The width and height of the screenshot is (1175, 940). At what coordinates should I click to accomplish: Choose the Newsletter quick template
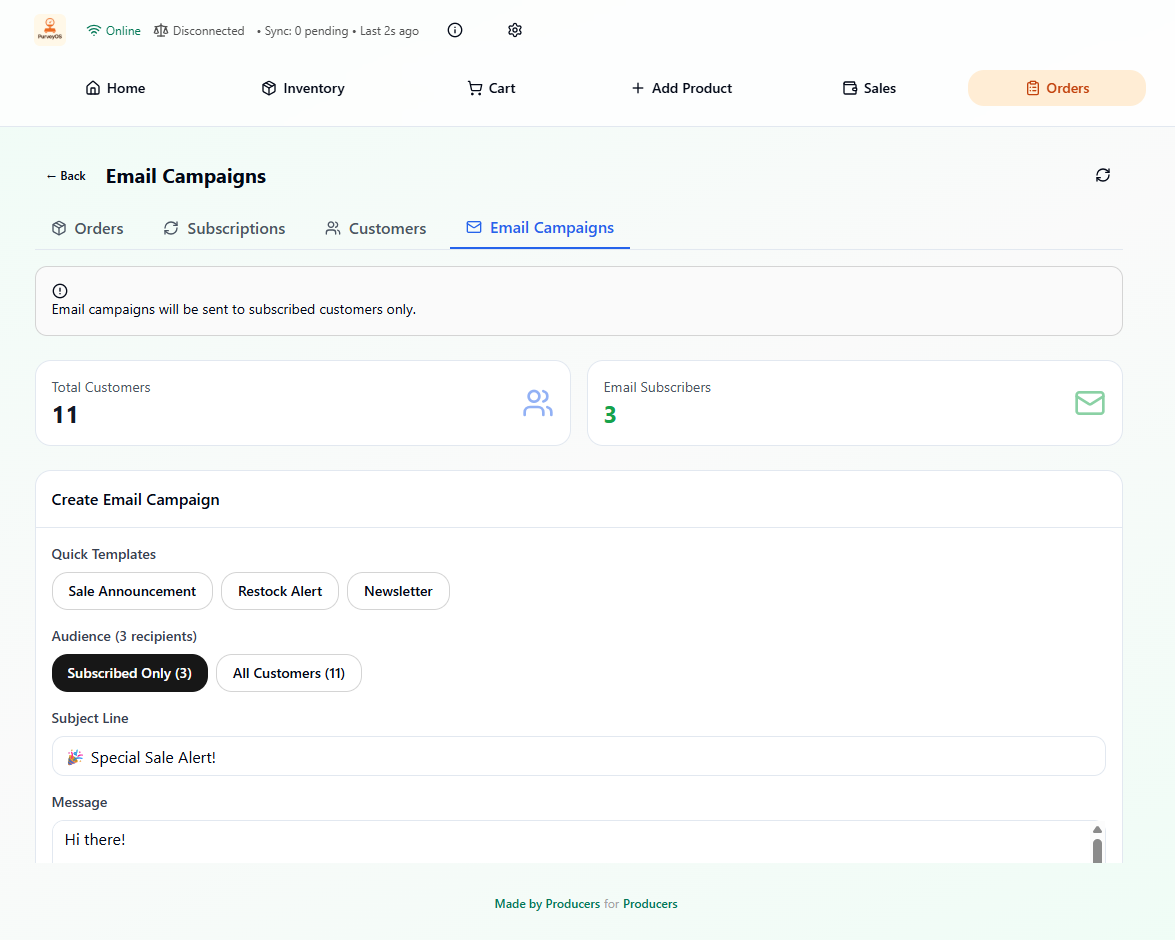(x=398, y=591)
